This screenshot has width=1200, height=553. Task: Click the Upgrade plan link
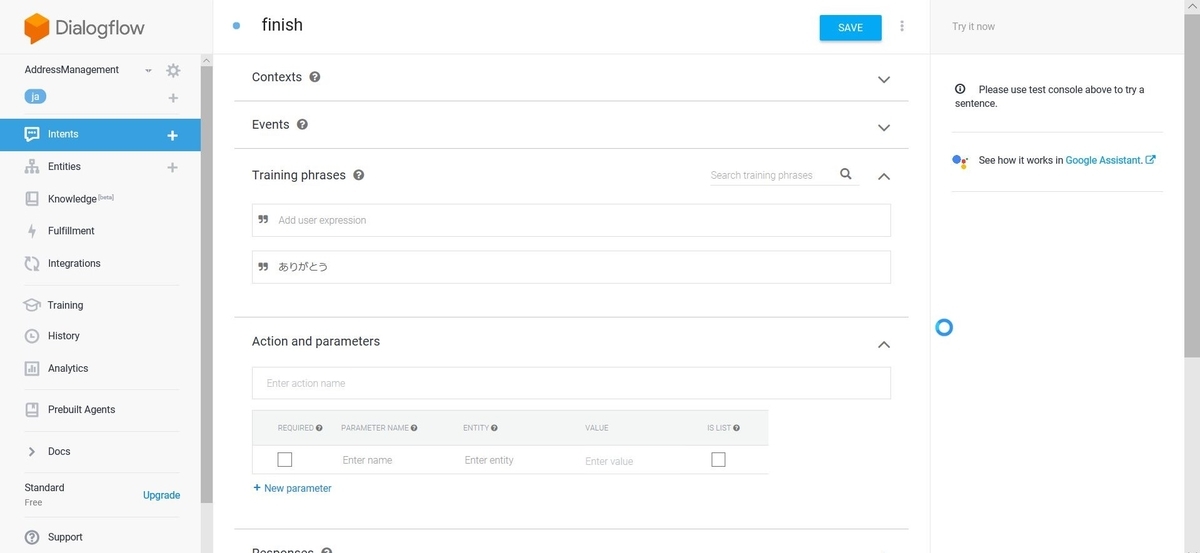pyautogui.click(x=161, y=495)
